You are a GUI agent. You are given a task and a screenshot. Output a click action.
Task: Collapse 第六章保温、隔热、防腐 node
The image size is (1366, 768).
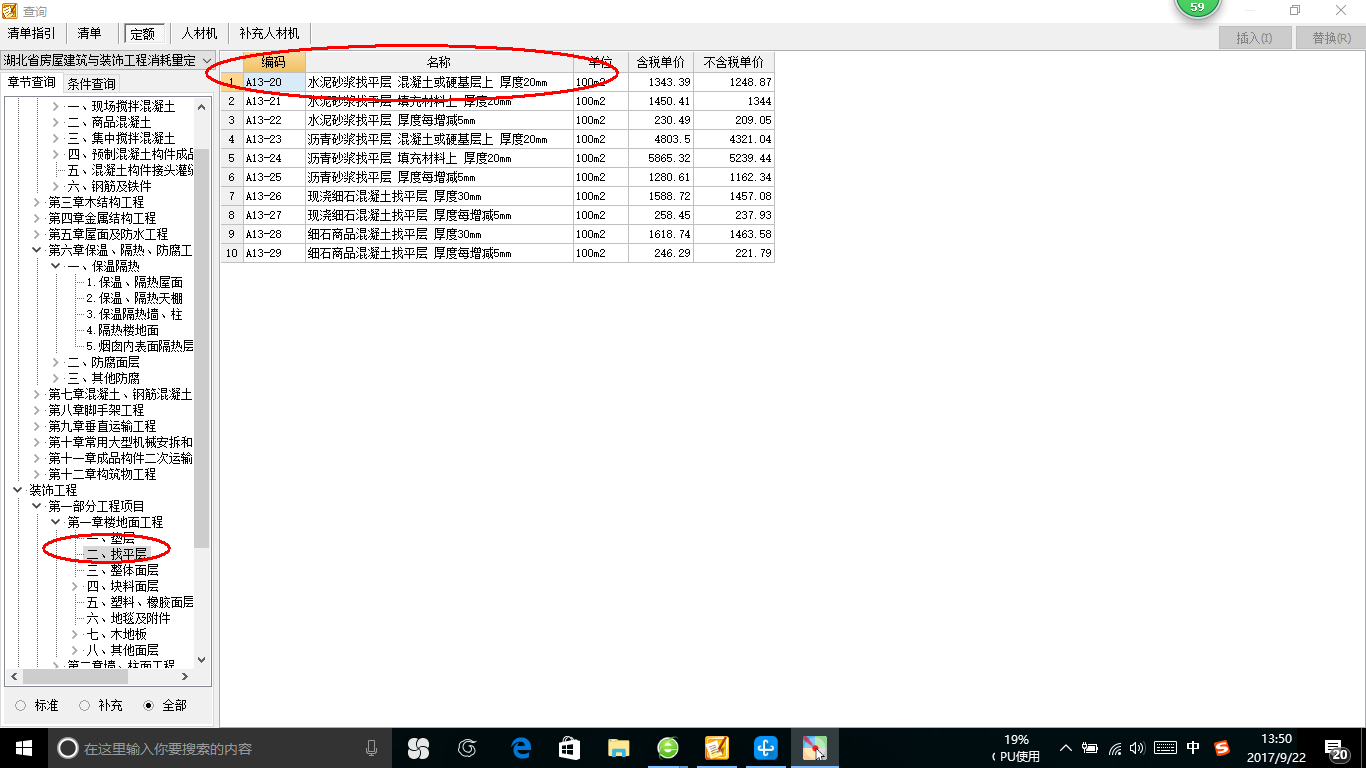click(x=36, y=250)
